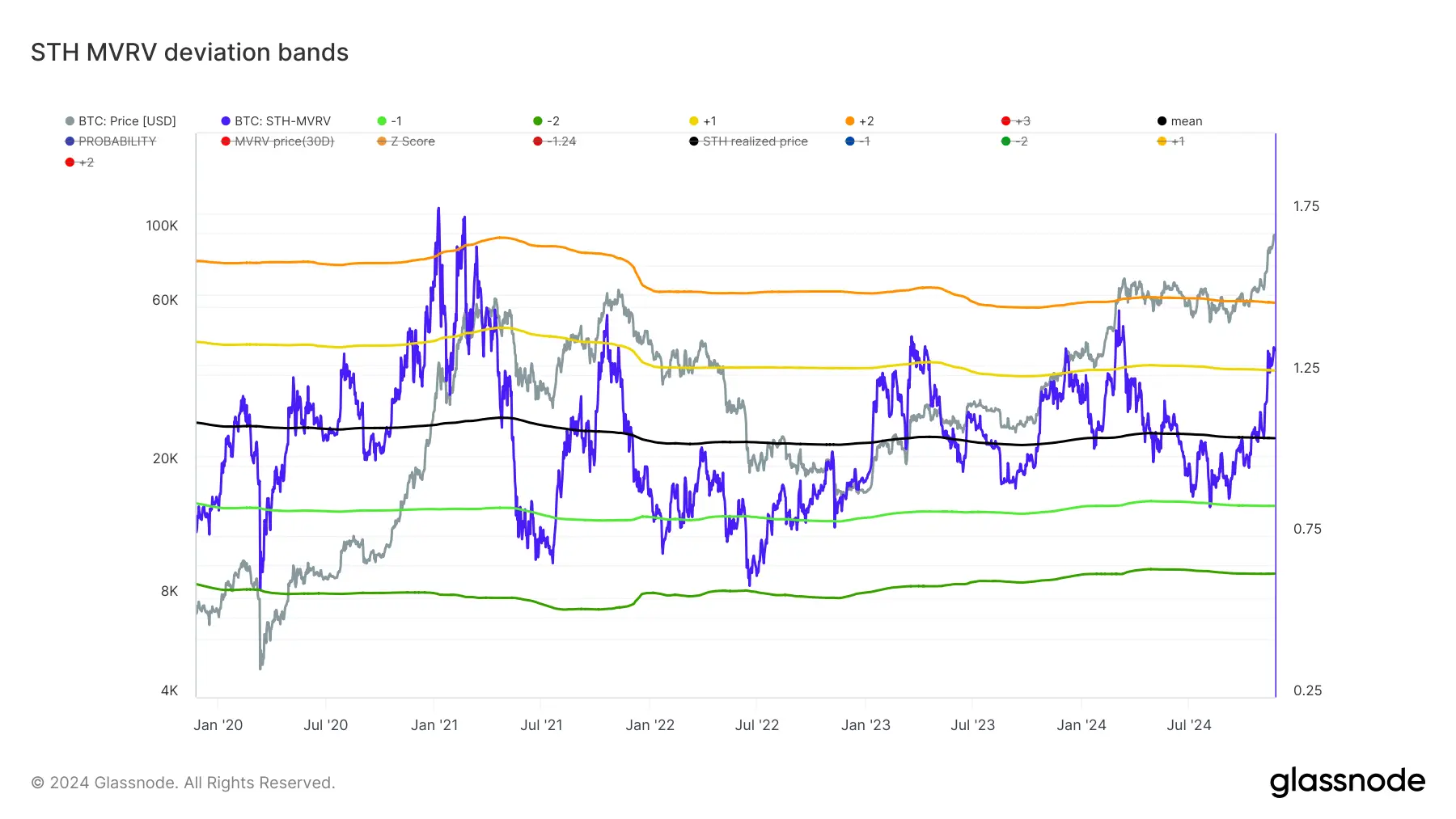Screen dimensions: 1456x819
Task: Click the 4K price axis label
Action: click(169, 690)
